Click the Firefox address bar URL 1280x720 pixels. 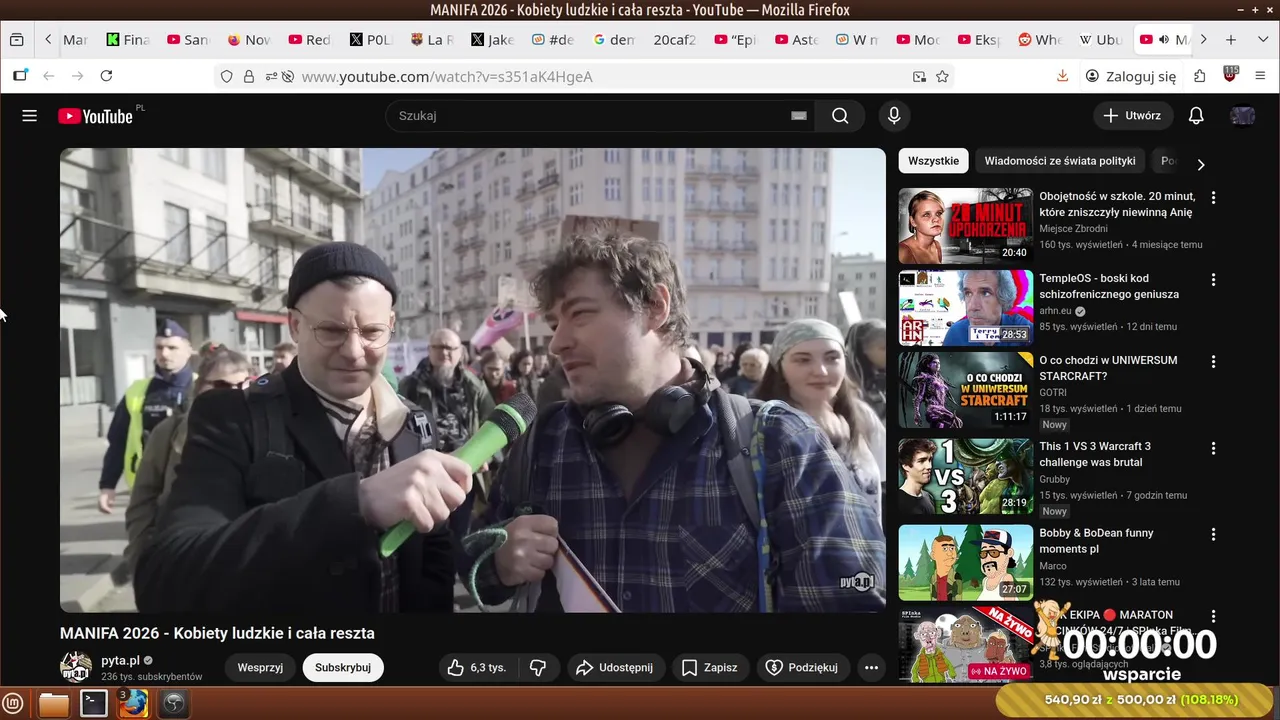[x=447, y=76]
